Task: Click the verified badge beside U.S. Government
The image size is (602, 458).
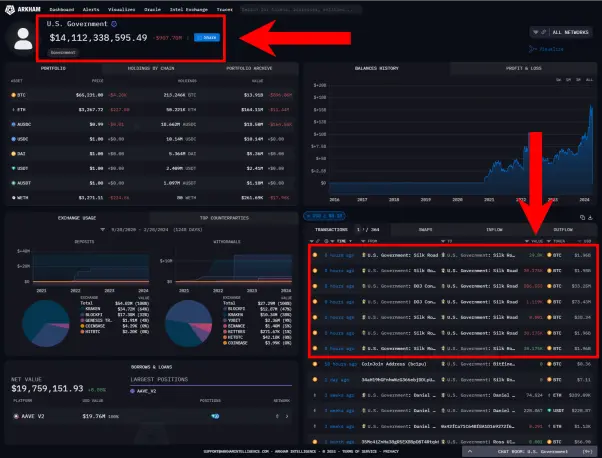Action: pos(114,24)
